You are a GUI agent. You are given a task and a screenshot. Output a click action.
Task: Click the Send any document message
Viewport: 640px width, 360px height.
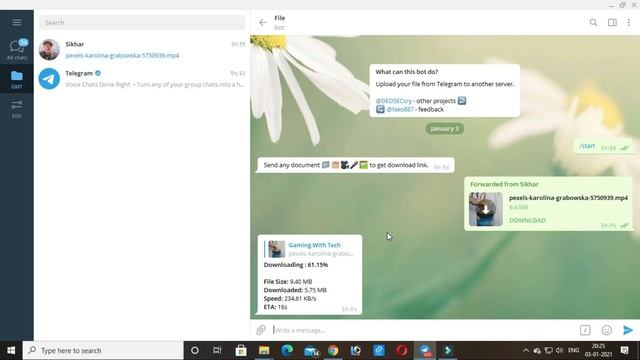(x=356, y=165)
